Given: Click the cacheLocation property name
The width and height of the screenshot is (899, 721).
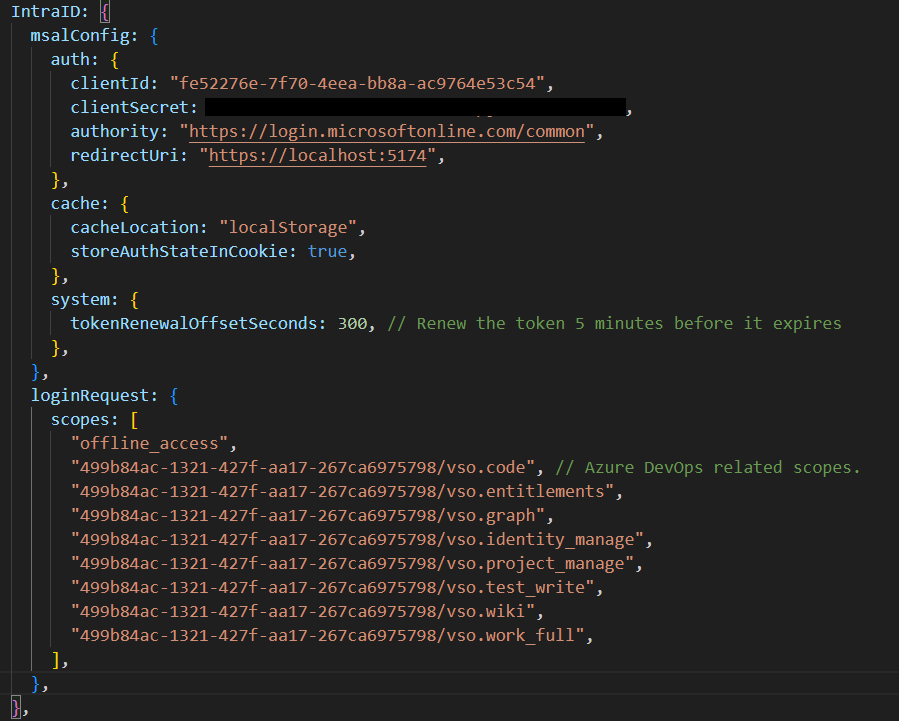Looking at the screenshot, I should 135,228.
